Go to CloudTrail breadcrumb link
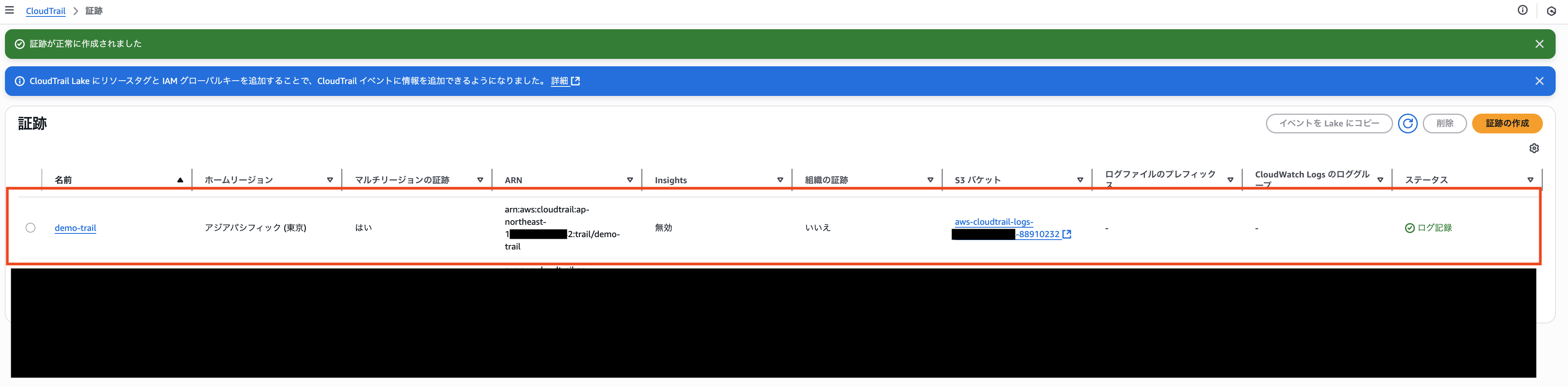This screenshot has width=1568, height=387. tap(46, 11)
